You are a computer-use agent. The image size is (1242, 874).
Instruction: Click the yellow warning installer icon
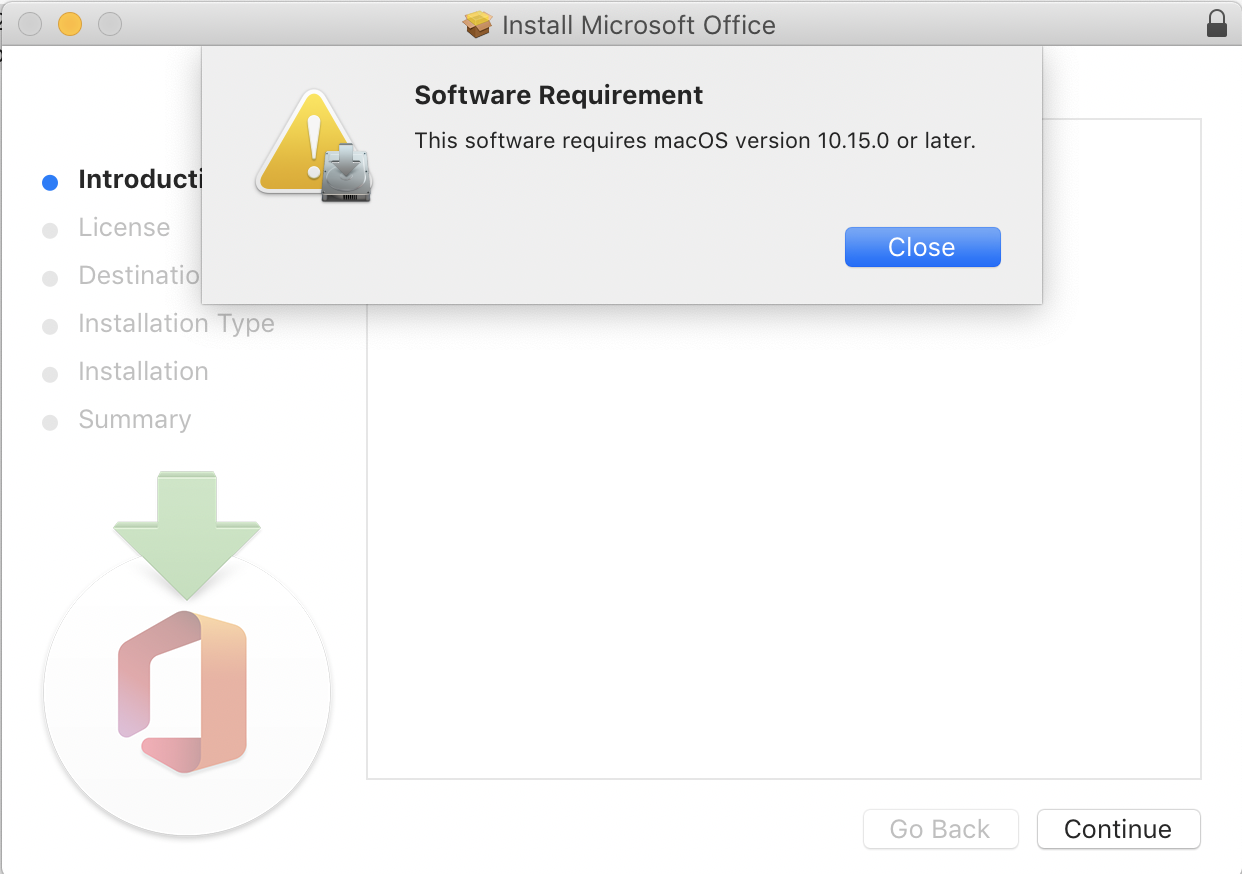(x=314, y=146)
